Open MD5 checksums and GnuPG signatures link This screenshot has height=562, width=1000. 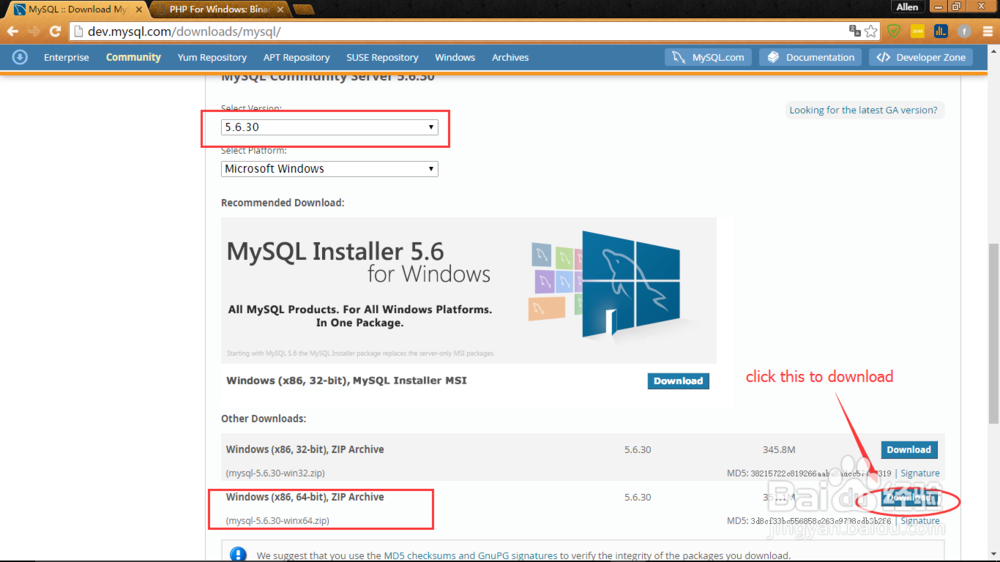click(470, 556)
